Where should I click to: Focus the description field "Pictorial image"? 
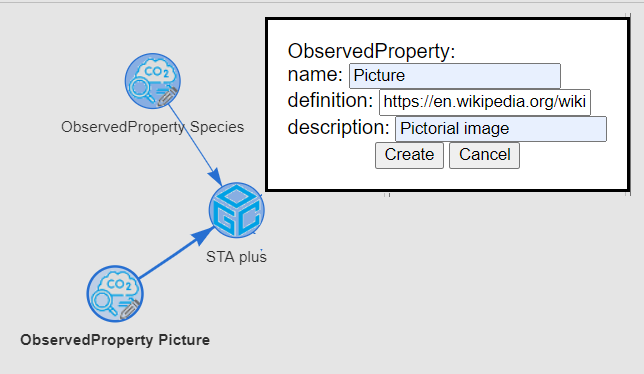tap(501, 129)
